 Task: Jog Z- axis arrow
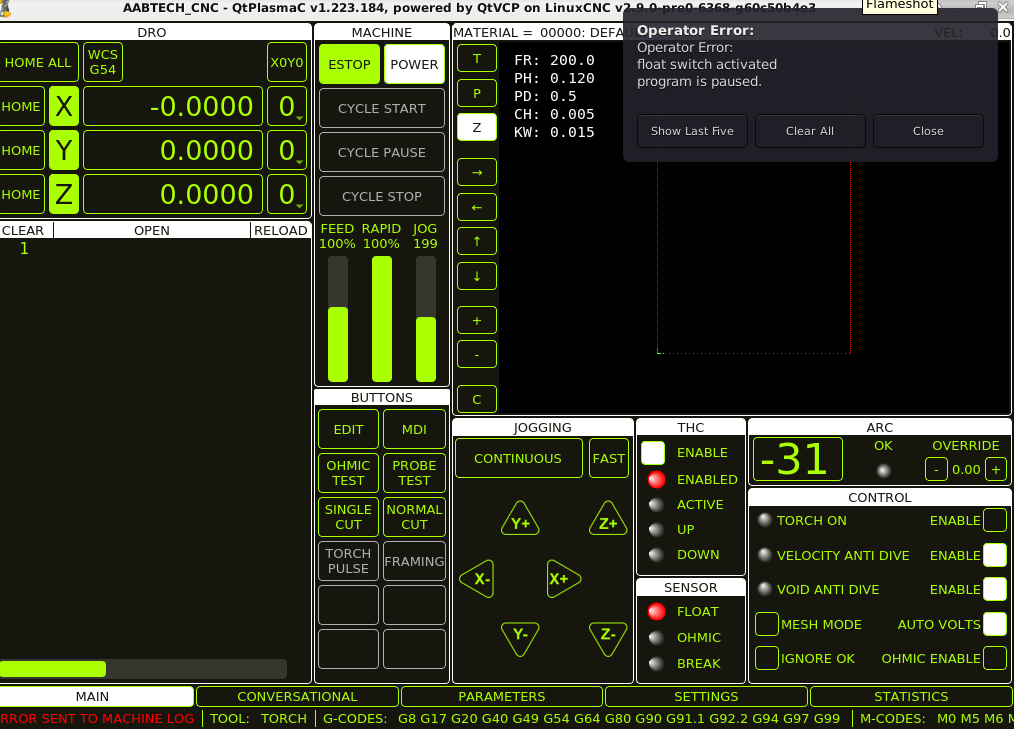[608, 637]
